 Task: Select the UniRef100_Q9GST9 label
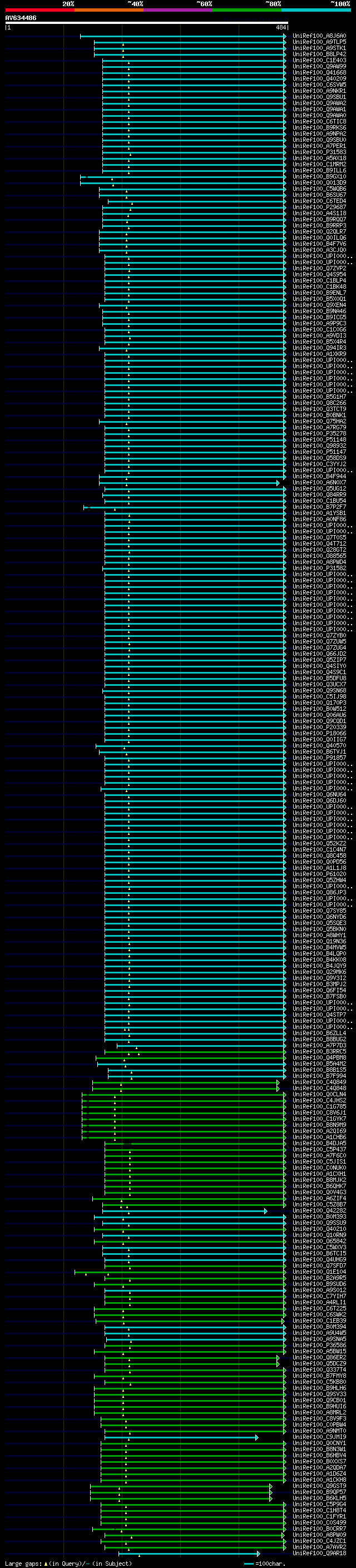[319, 1486]
